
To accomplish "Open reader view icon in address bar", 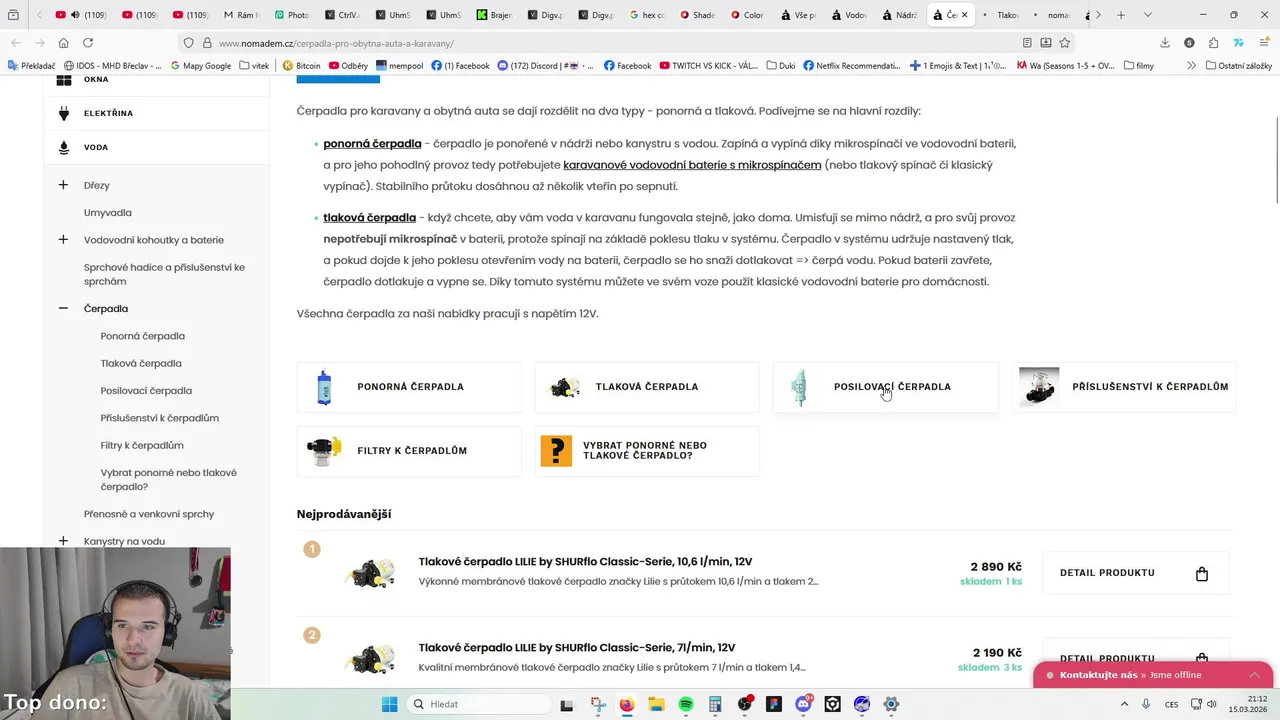I will pyautogui.click(x=1027, y=43).
